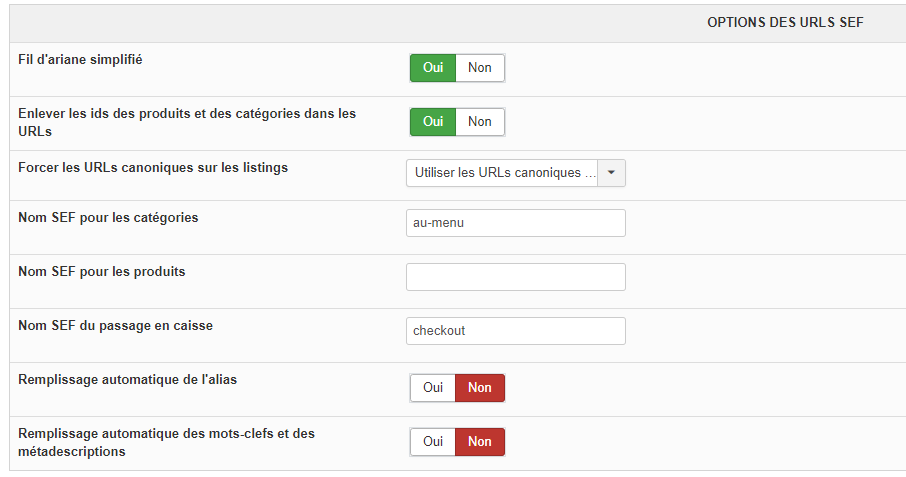Select Non for Remplissage automatique de l'alias
This screenshot has width=906, height=477.
coord(480,388)
